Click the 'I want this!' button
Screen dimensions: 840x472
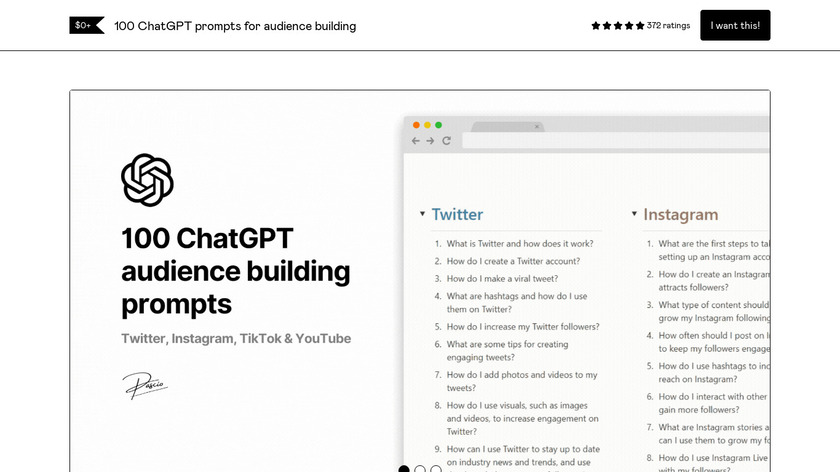click(735, 25)
